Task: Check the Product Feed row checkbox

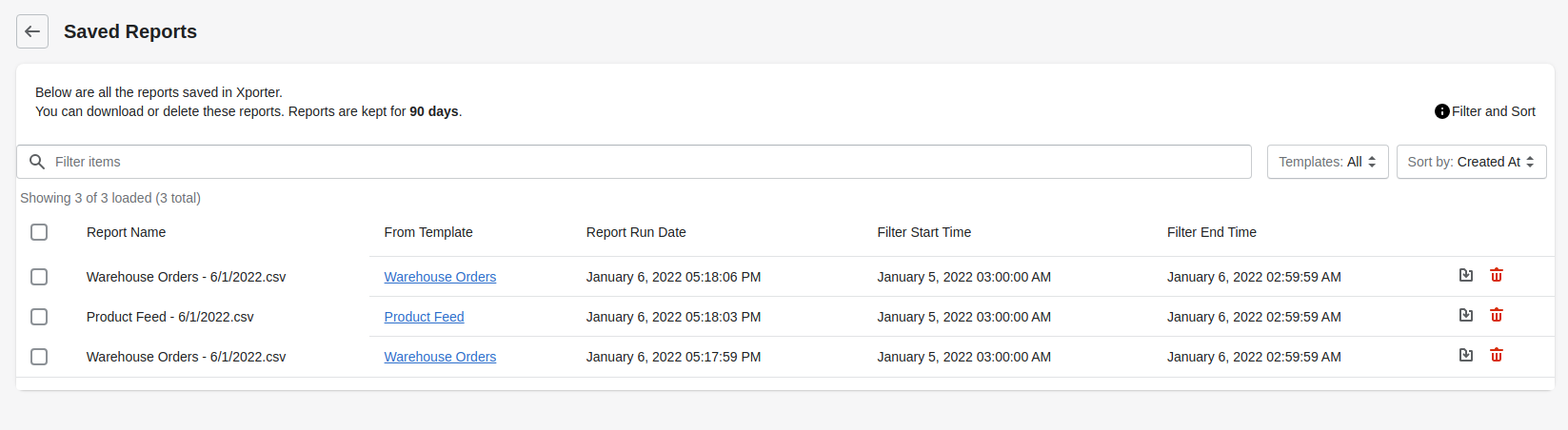Action: [x=39, y=317]
